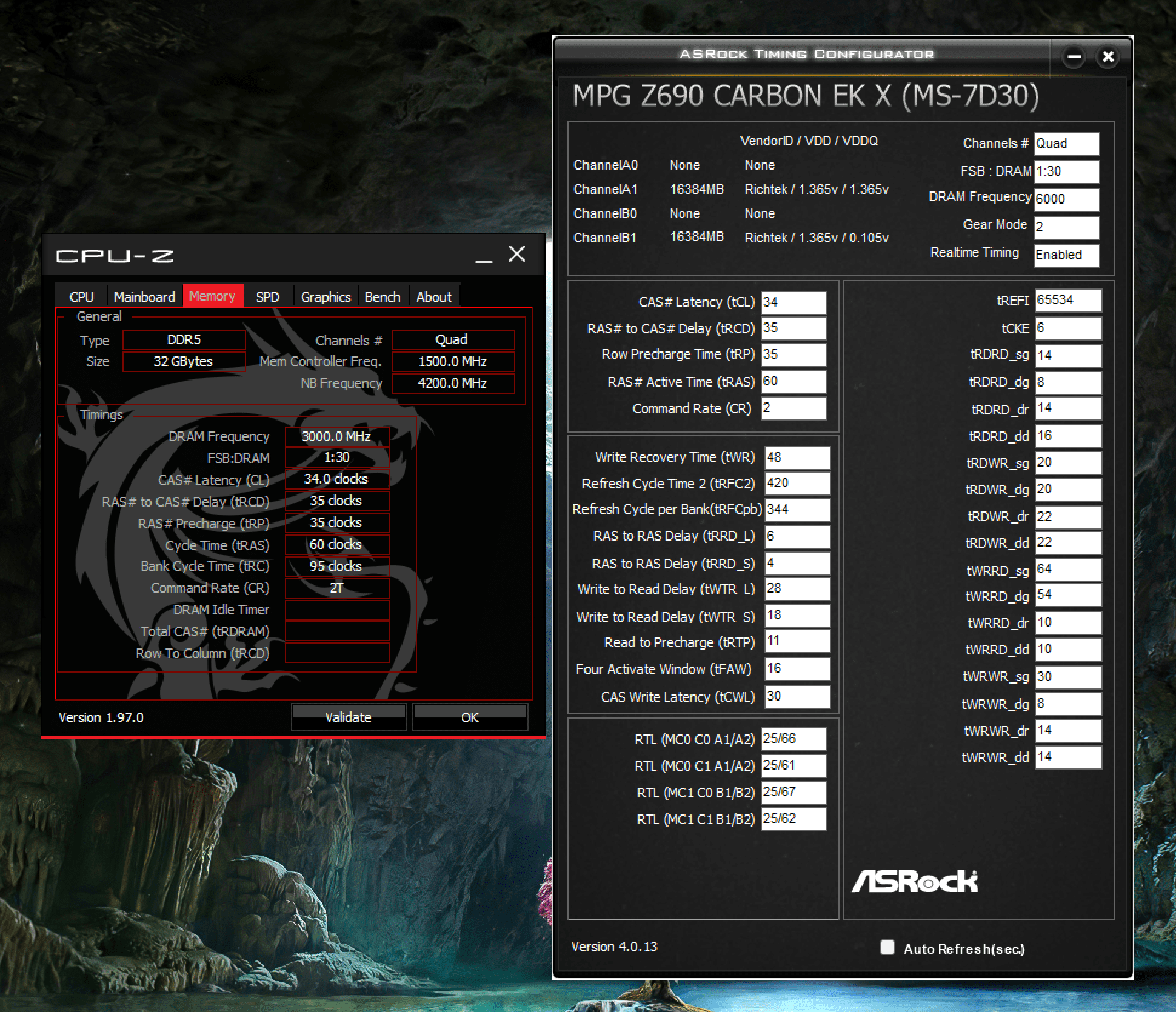Screen dimensions: 1176x1012
Task: Click the tRDWR_sg field
Action: tap(1068, 463)
